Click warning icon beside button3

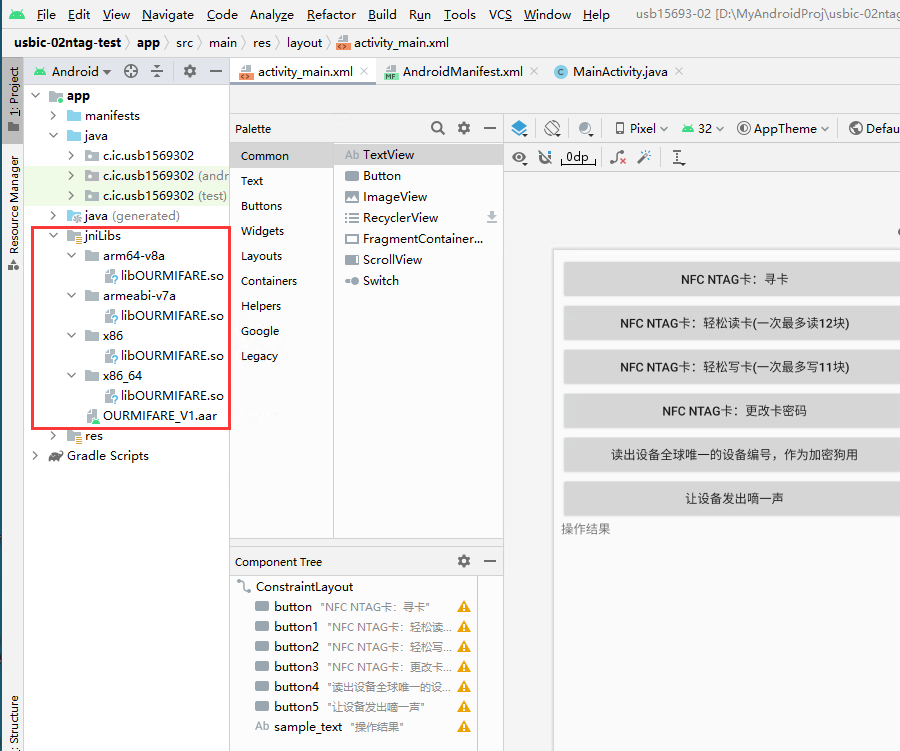click(464, 667)
